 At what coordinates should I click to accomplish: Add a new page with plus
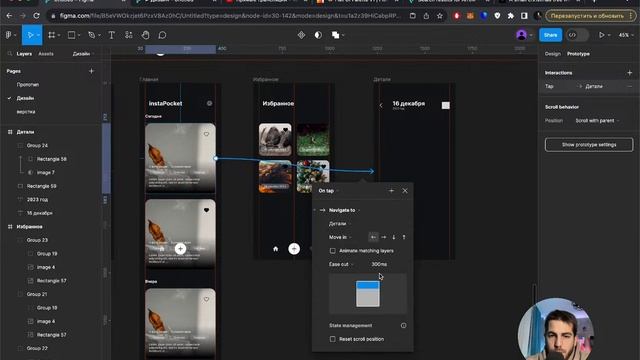(x=91, y=71)
